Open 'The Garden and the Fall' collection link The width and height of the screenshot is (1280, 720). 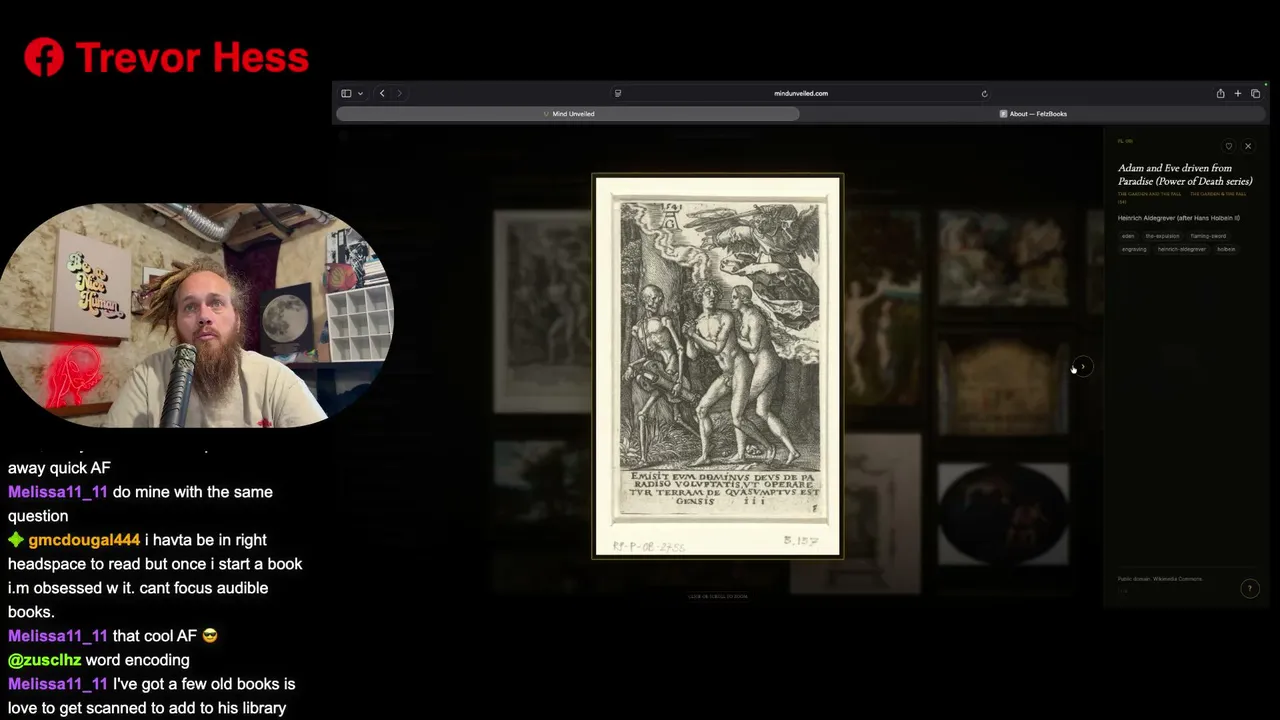point(1149,194)
